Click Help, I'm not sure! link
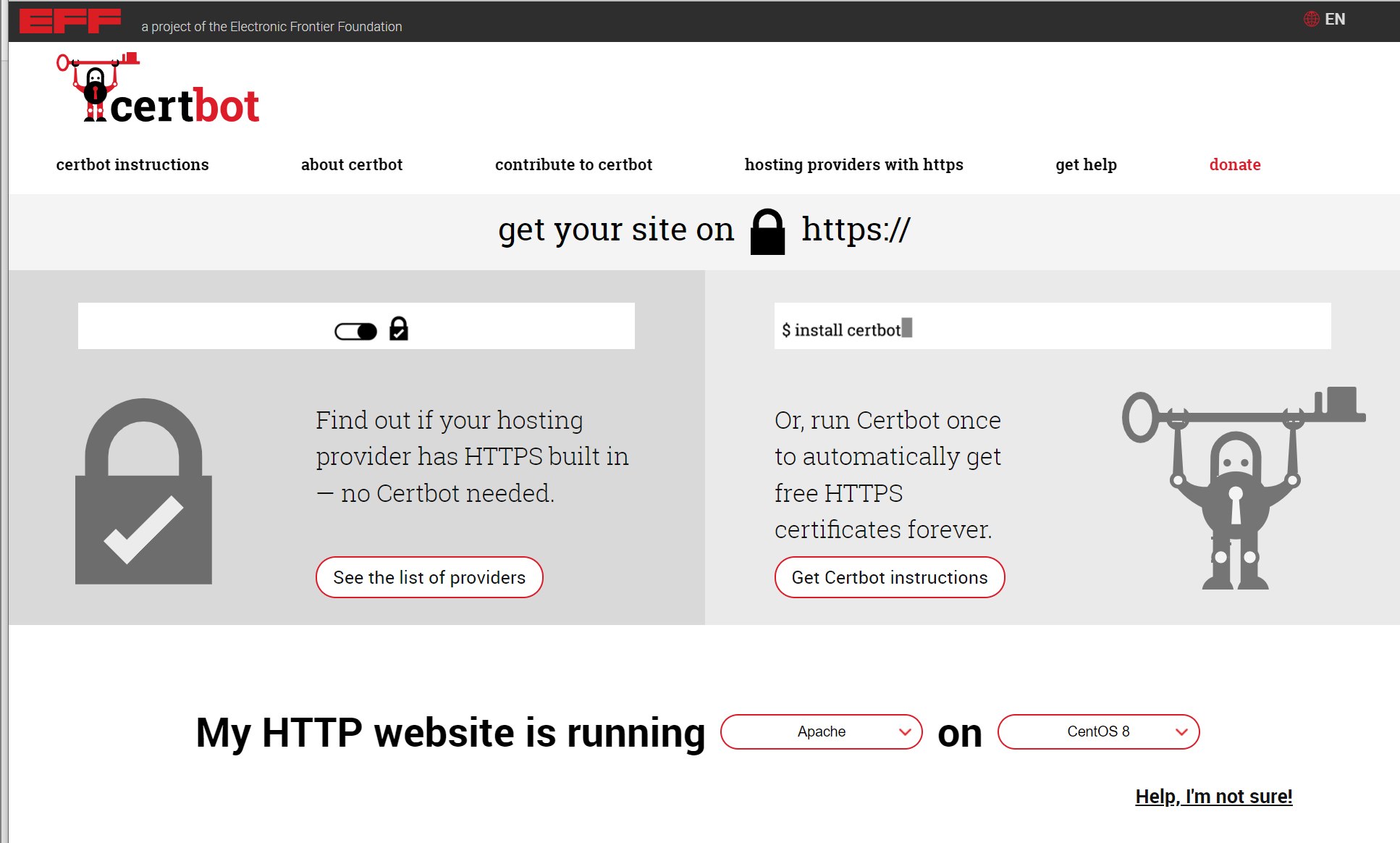The image size is (1400, 843). click(x=1214, y=796)
